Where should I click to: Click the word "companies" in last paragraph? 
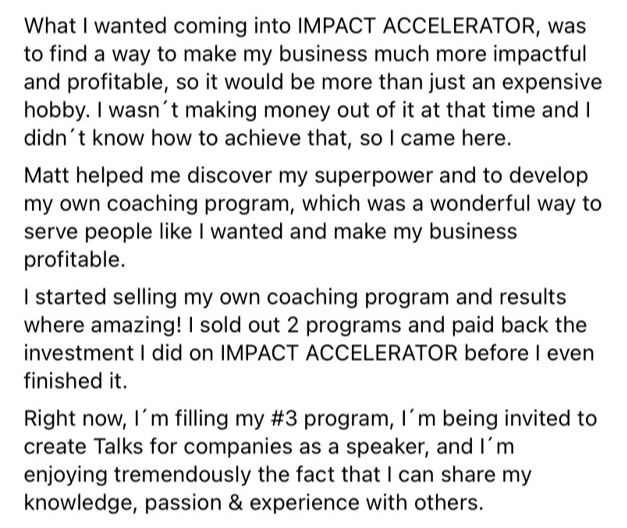pyautogui.click(x=238, y=448)
